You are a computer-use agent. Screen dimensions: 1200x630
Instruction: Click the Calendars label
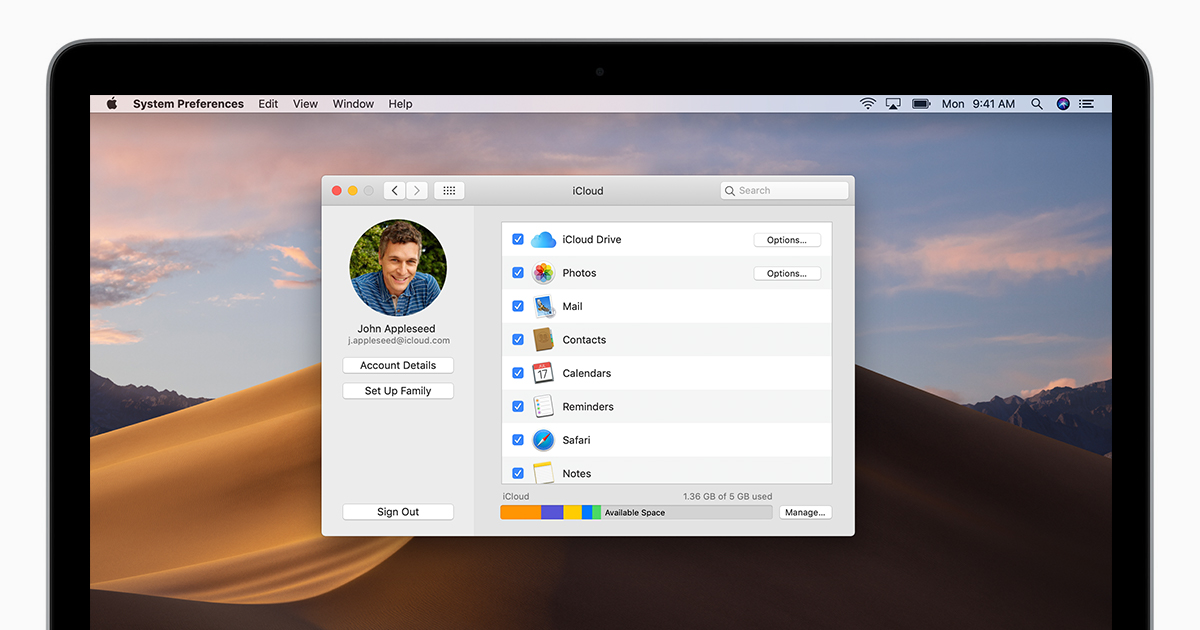(x=587, y=373)
